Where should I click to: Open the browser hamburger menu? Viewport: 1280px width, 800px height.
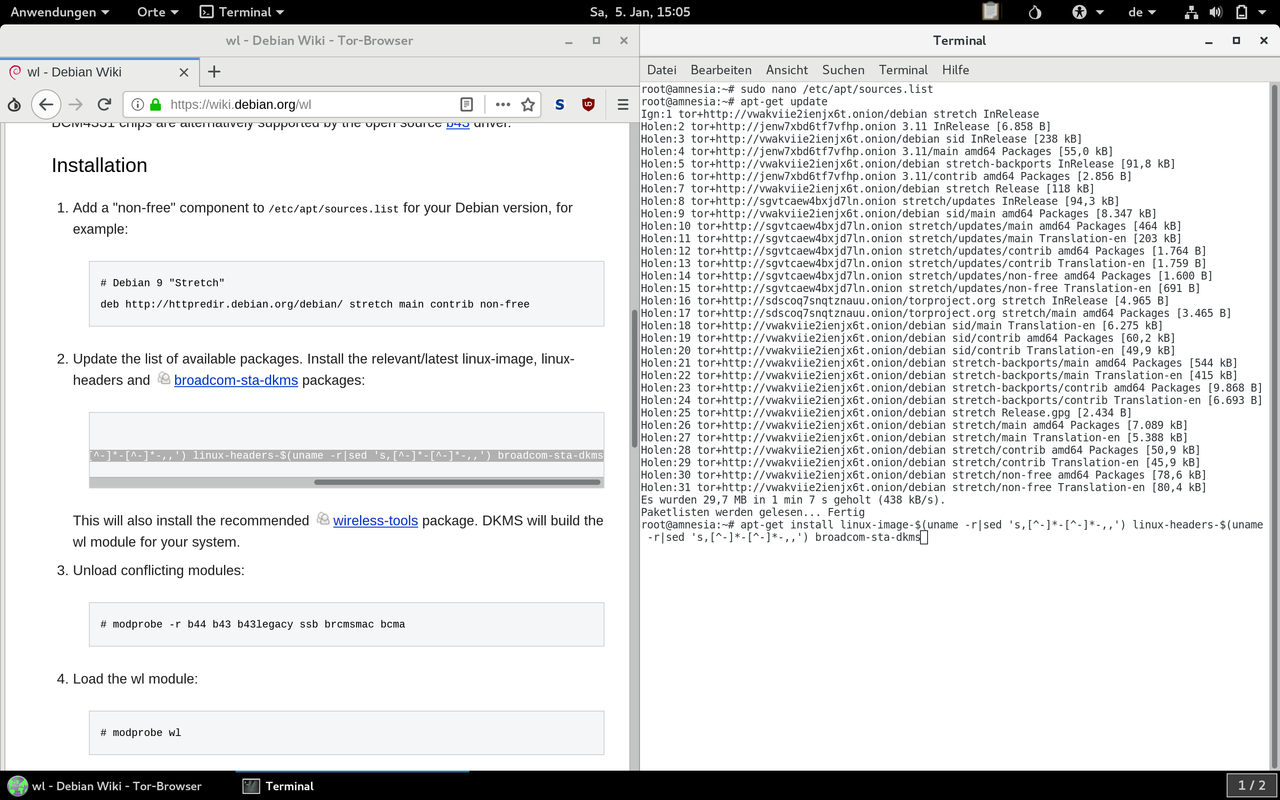coord(622,104)
